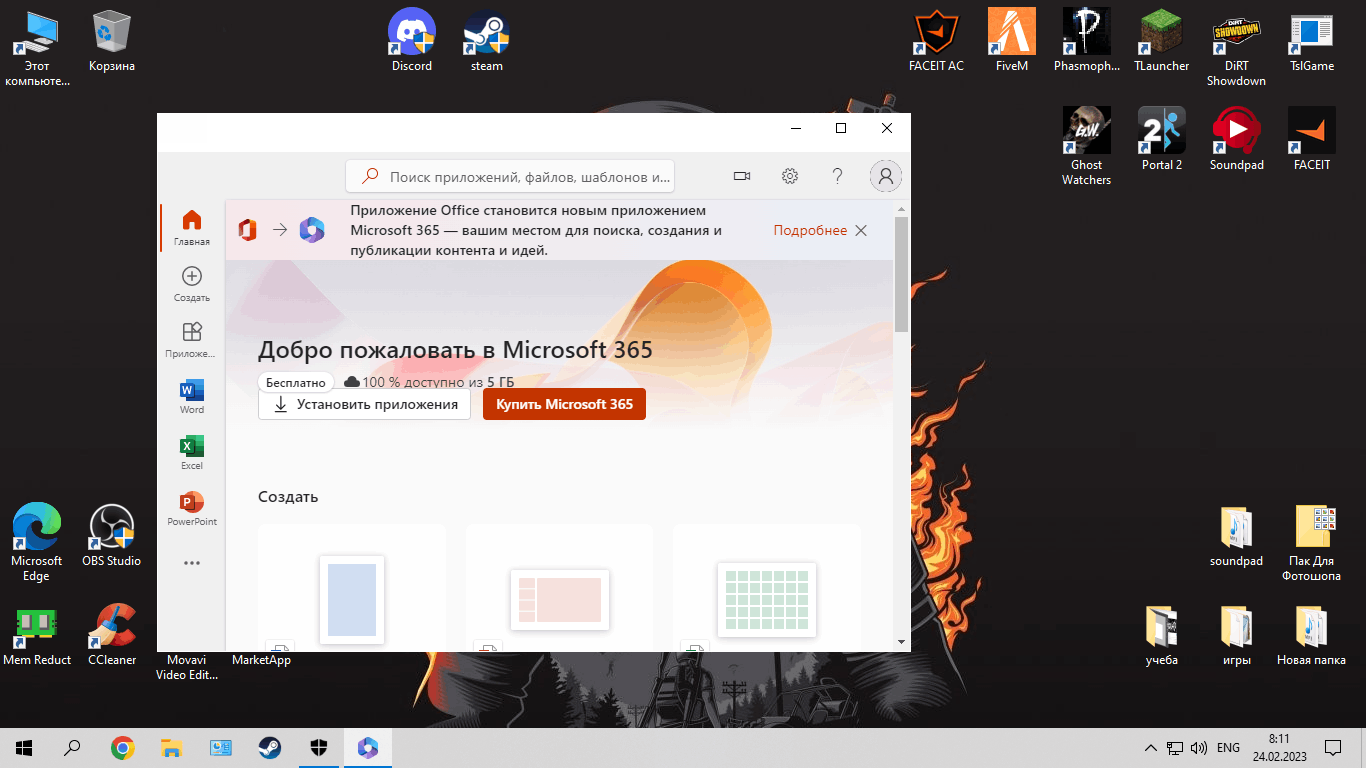
Task: Select the soundpad folder on desktop
Action: click(x=1237, y=536)
